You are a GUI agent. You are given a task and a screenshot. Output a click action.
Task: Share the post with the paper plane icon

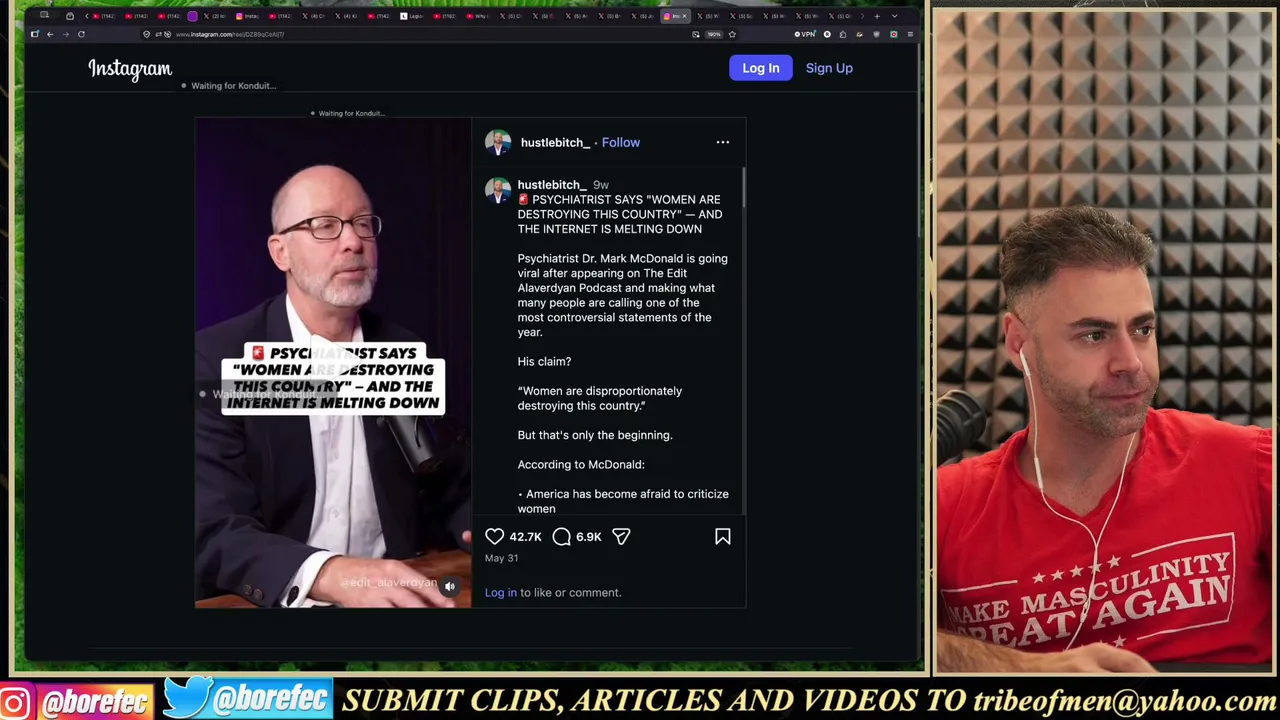click(x=621, y=537)
